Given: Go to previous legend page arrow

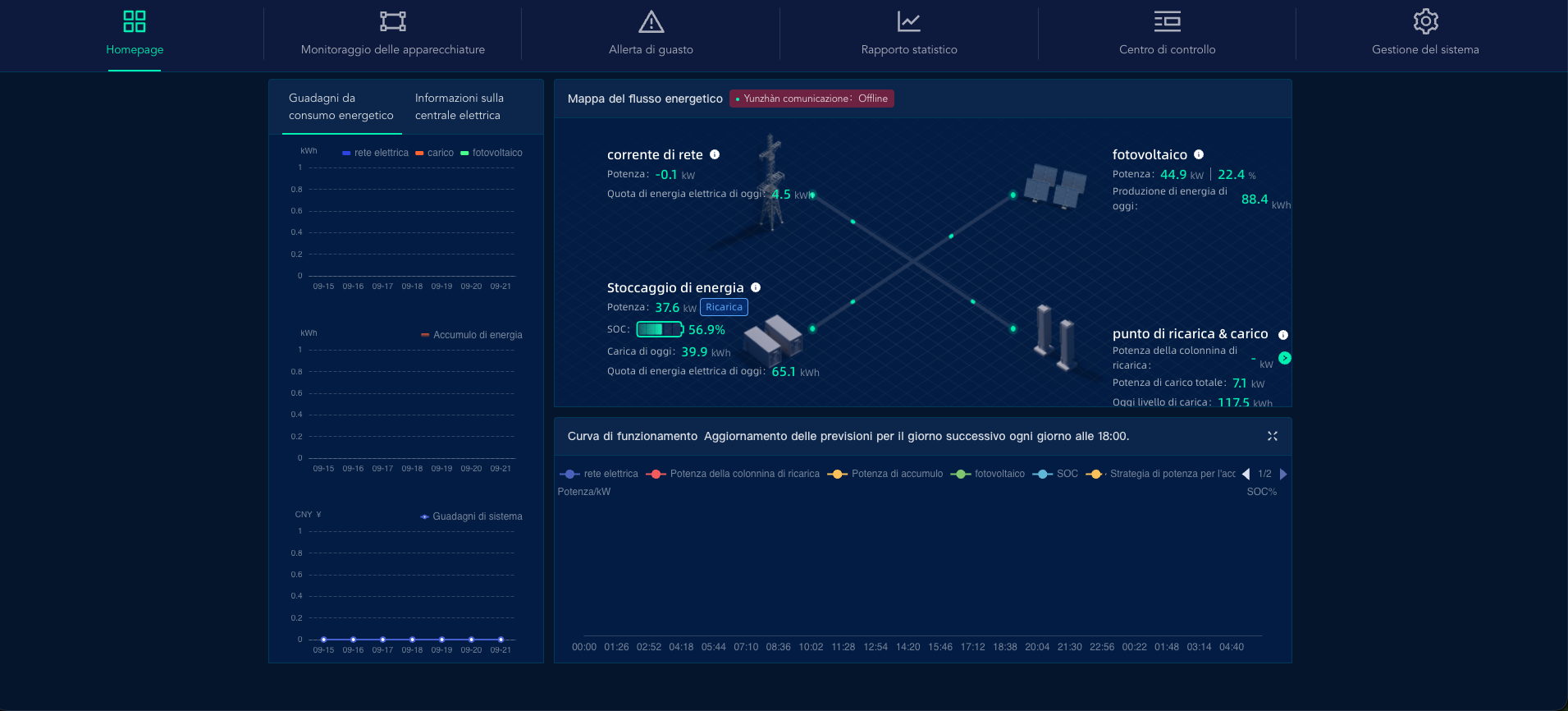Looking at the screenshot, I should [x=1246, y=474].
